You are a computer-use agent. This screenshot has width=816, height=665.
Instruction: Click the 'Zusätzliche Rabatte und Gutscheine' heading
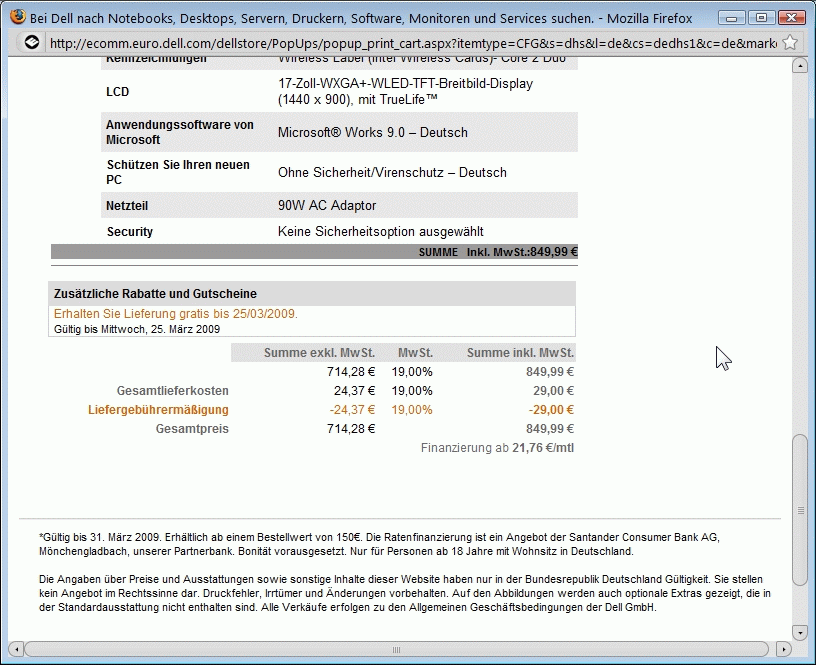[155, 293]
